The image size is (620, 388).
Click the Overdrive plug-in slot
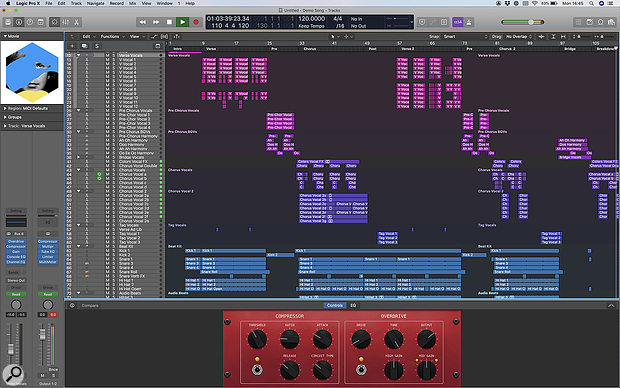16,241
